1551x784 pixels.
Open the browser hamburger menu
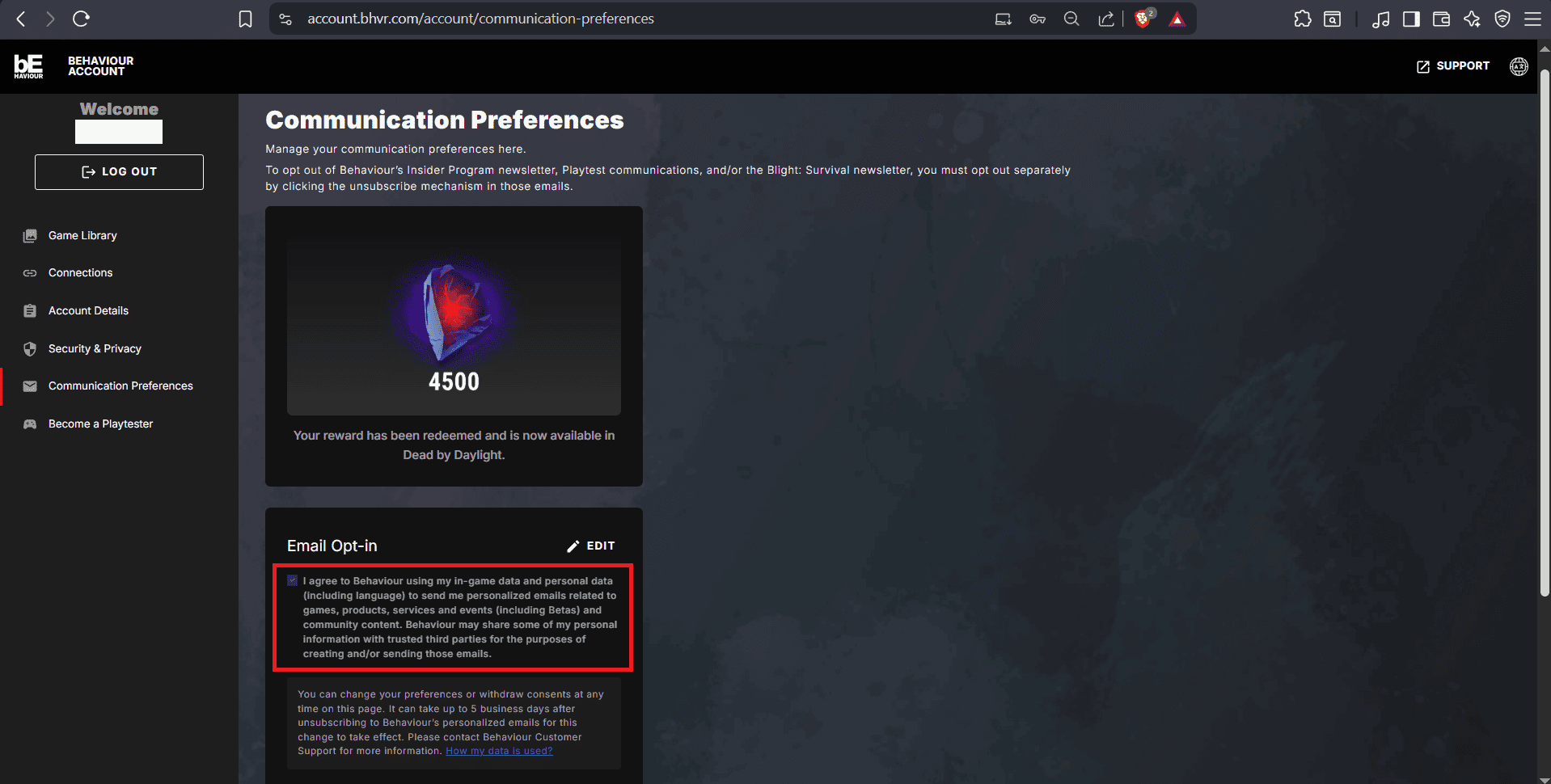tap(1532, 19)
